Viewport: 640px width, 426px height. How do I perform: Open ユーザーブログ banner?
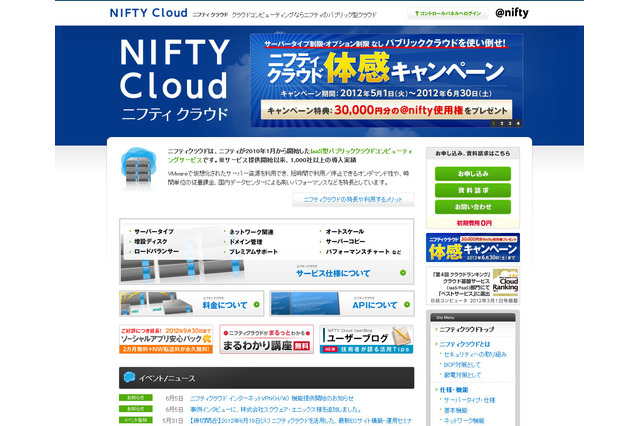(x=367, y=339)
